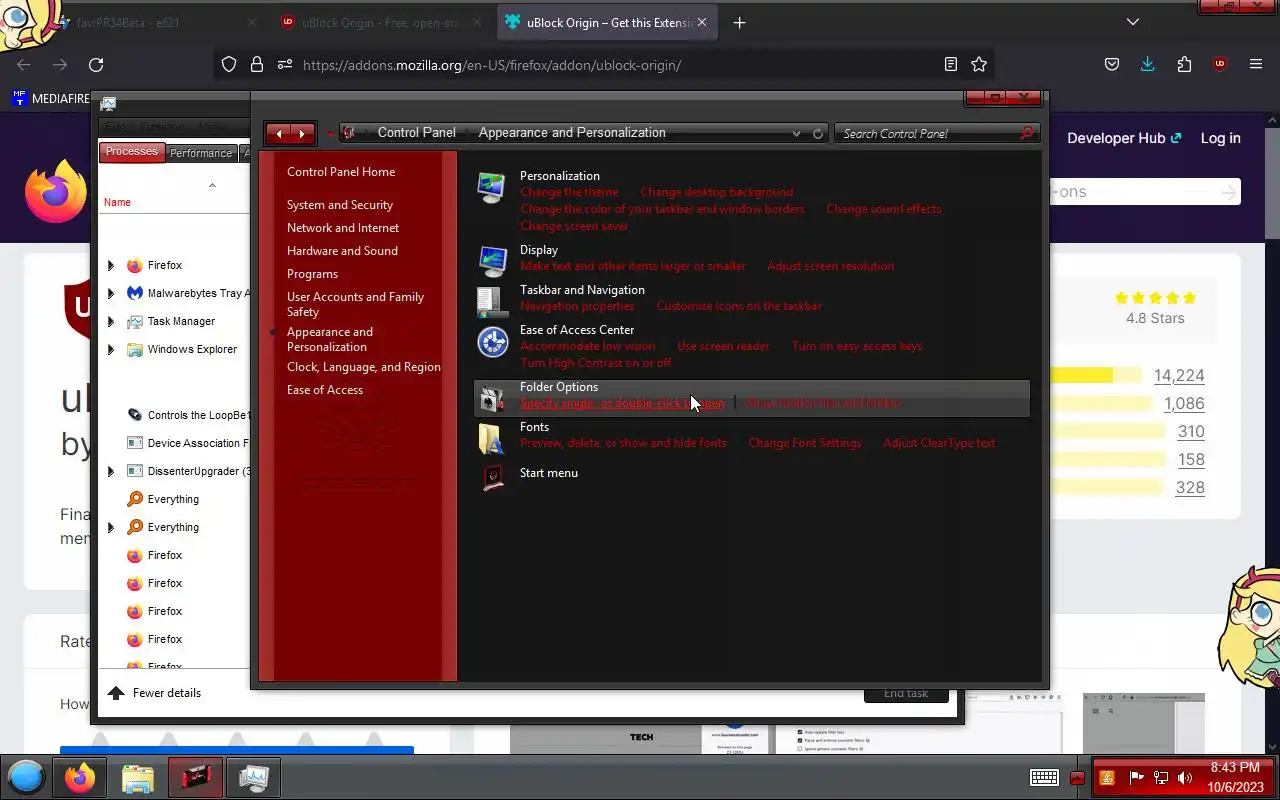The height and width of the screenshot is (800, 1280).
Task: Open Action Center flag icon
Action: pos(1136,777)
